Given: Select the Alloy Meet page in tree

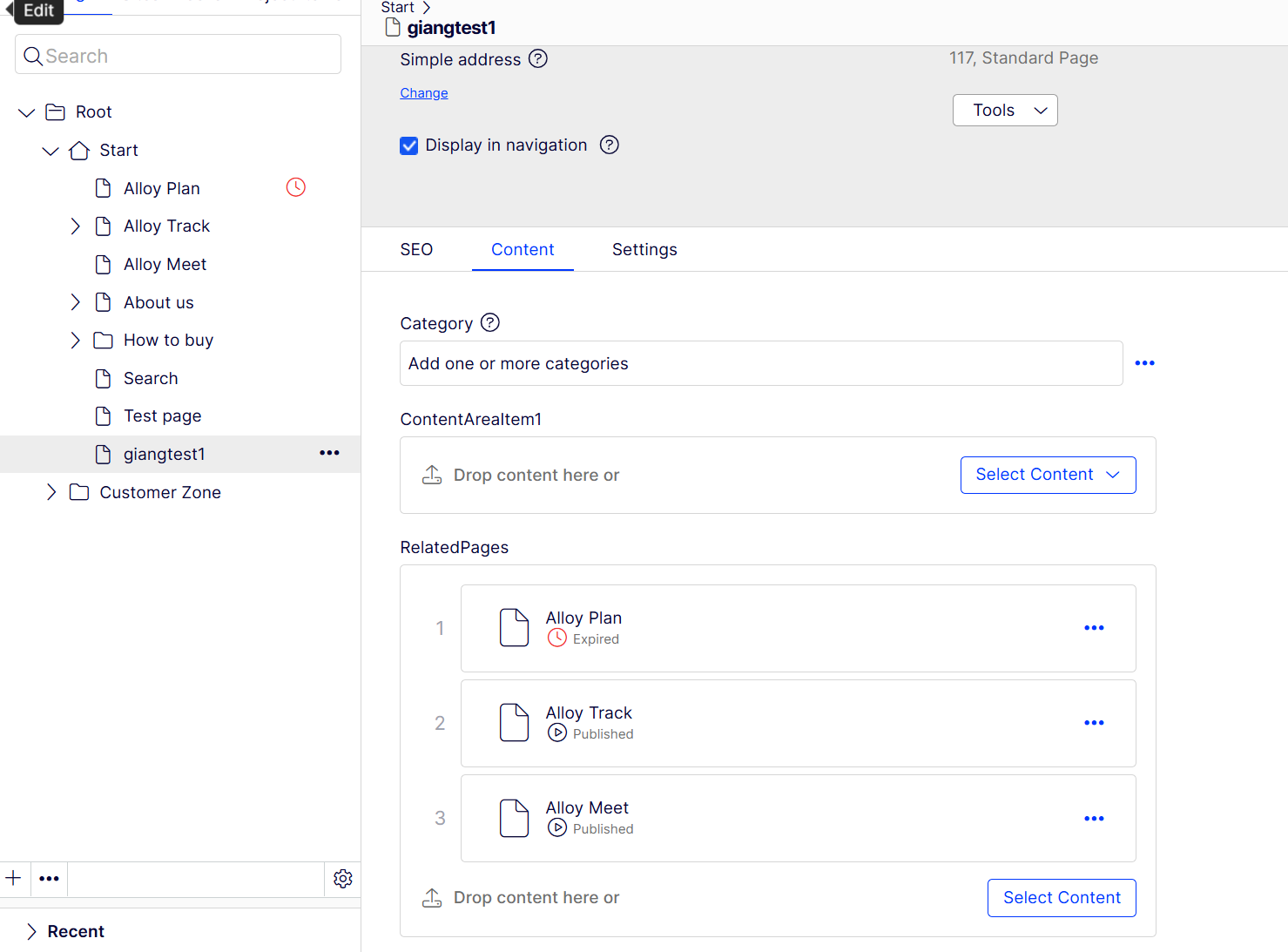Looking at the screenshot, I should point(165,265).
